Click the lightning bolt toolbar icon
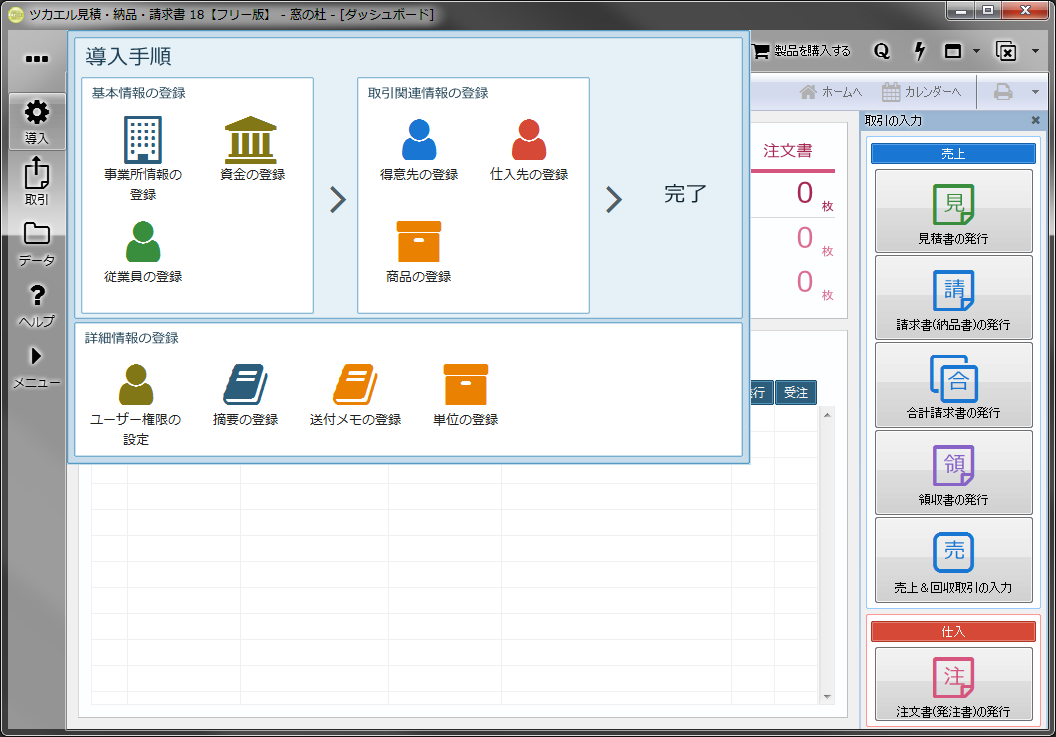Viewport: 1056px width, 737px height. pos(919,51)
